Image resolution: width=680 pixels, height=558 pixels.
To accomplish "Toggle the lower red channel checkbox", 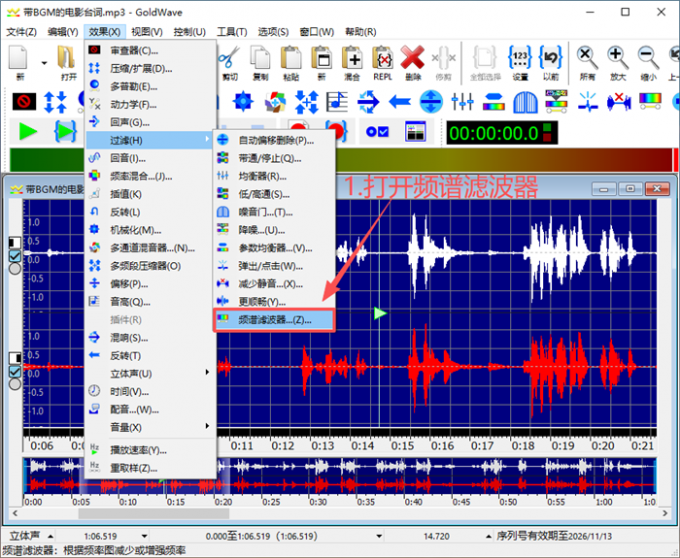I will coord(15,371).
